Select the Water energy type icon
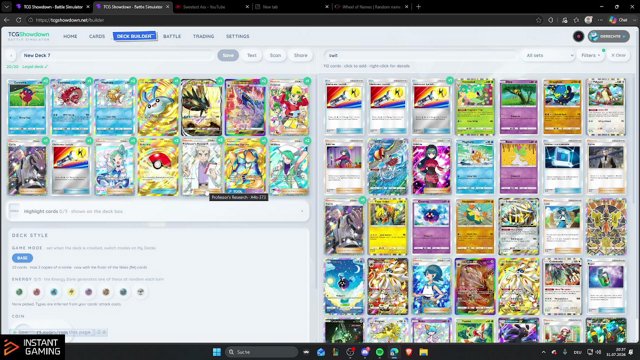640x360 pixels. click(x=54, y=292)
